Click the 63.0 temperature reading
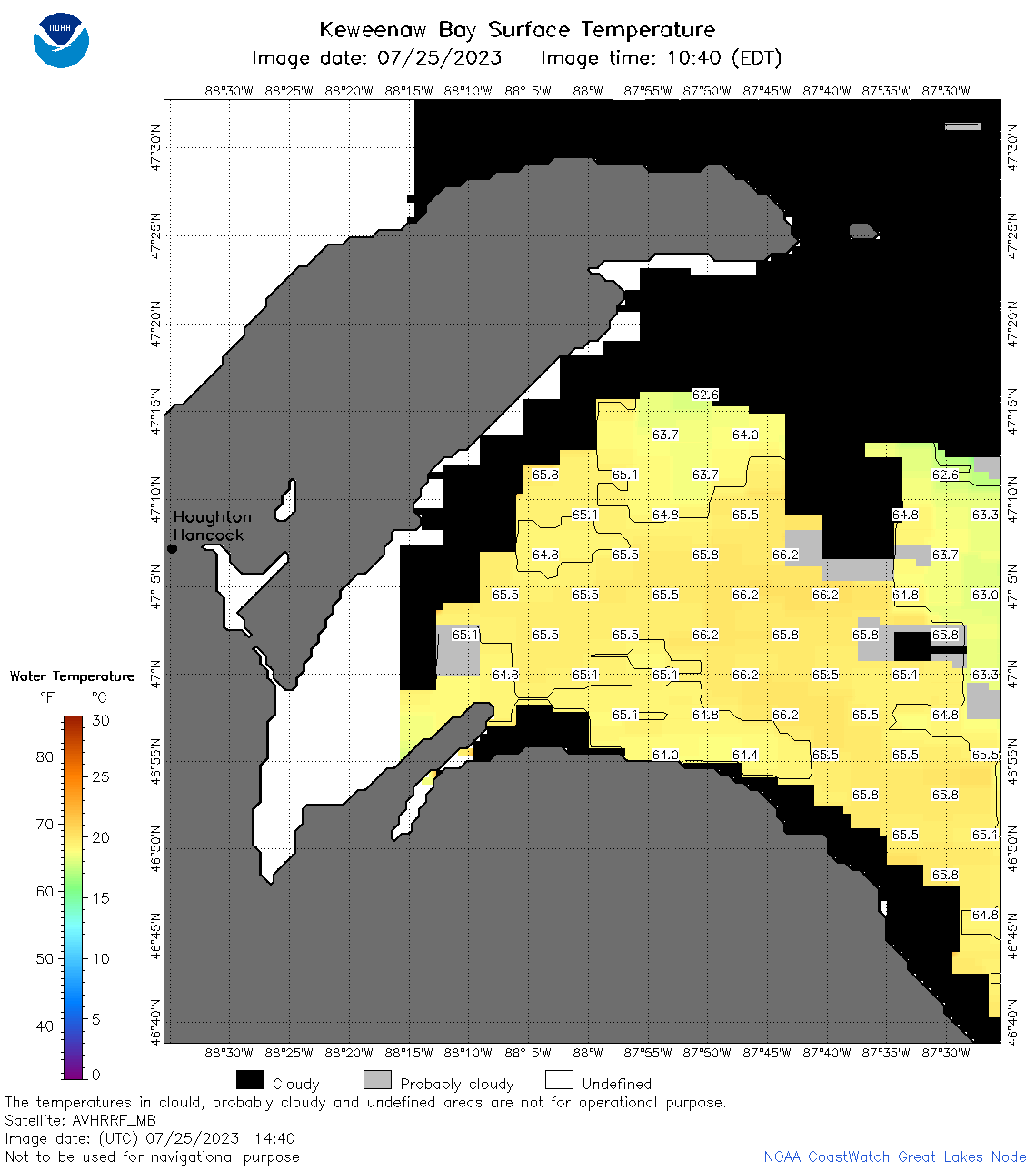The width and height of the screenshot is (1036, 1171). coord(985,595)
